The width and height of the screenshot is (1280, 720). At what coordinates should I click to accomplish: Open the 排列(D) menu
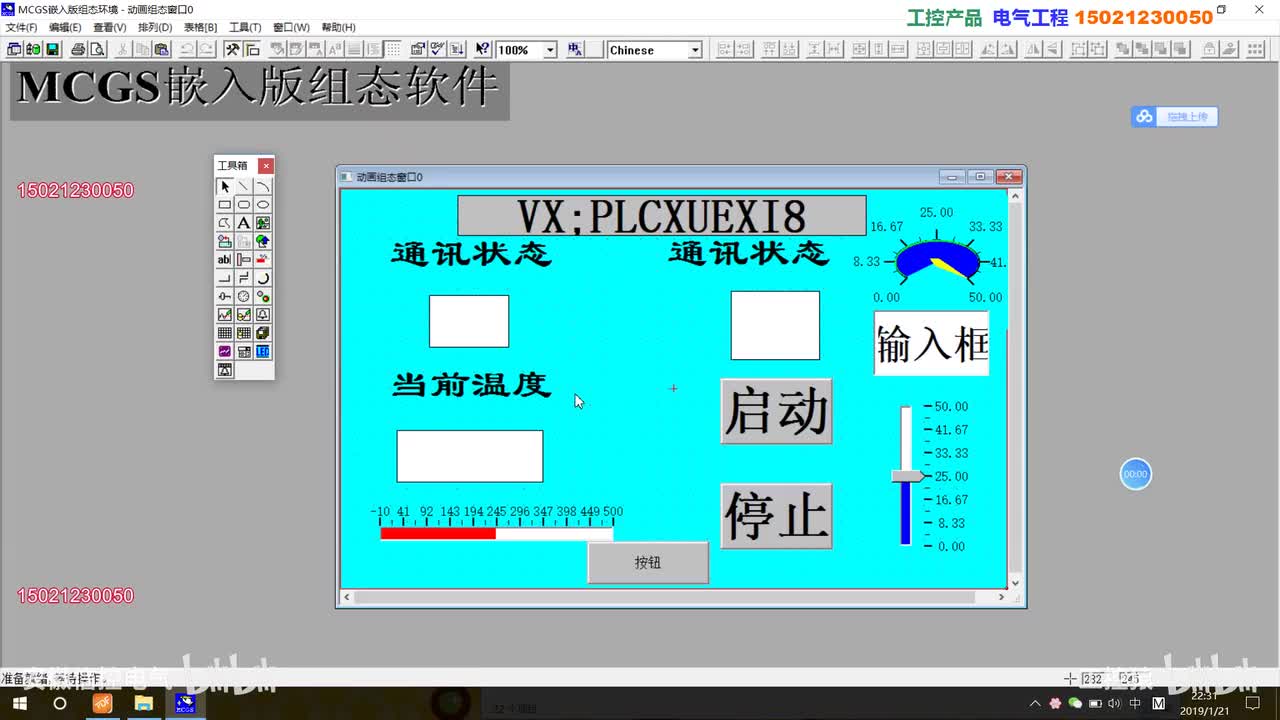pyautogui.click(x=155, y=27)
